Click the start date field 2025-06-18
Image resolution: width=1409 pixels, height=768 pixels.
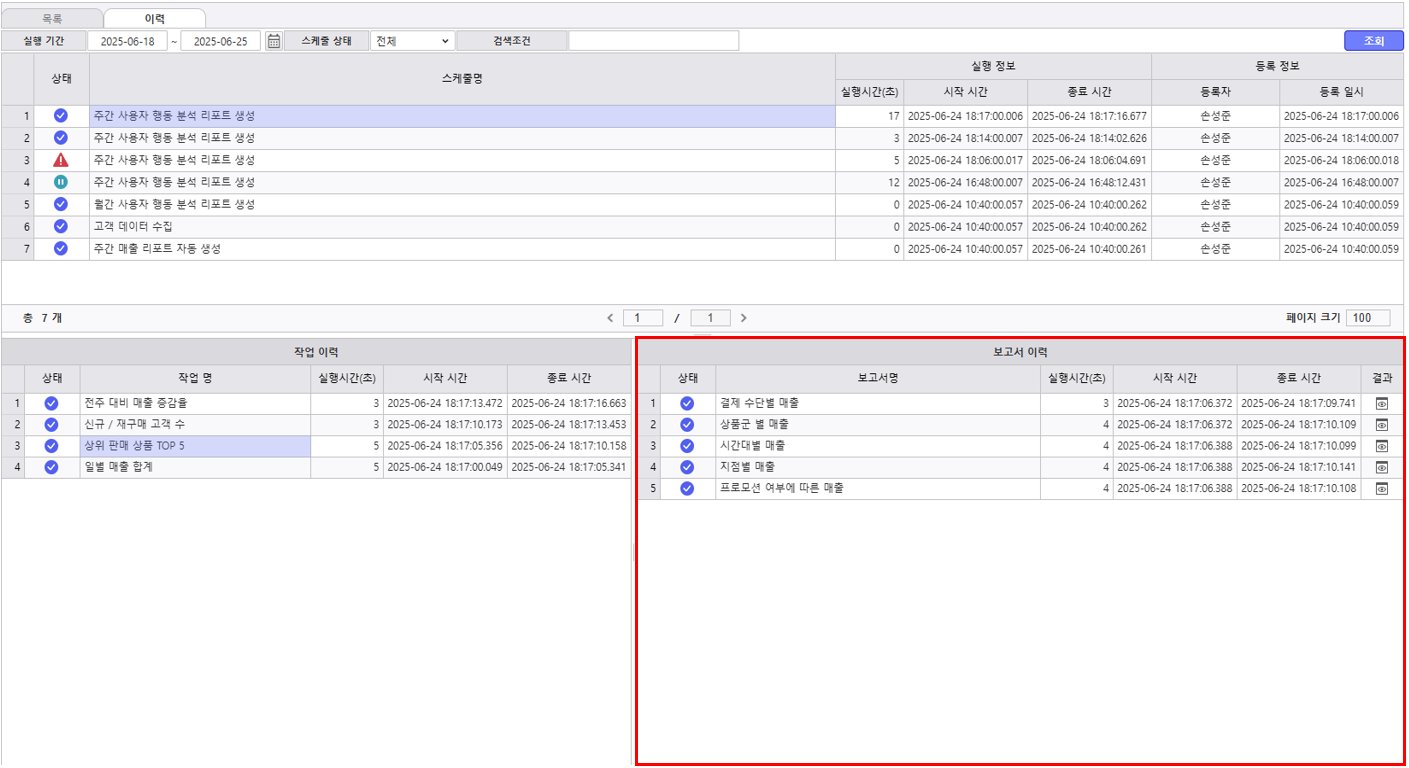pyautogui.click(x=127, y=41)
